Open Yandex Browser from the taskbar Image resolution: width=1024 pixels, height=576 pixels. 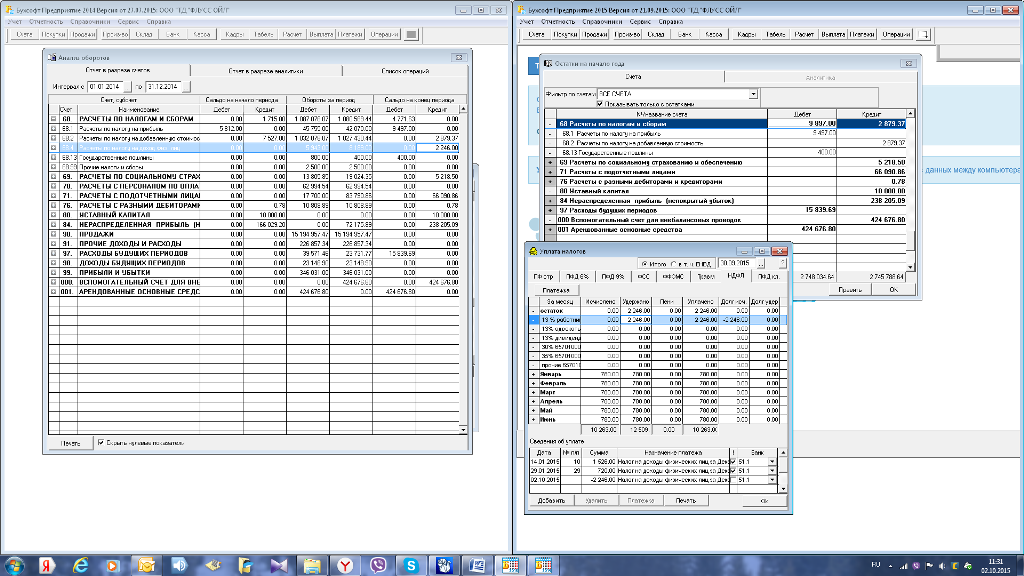click(x=345, y=565)
